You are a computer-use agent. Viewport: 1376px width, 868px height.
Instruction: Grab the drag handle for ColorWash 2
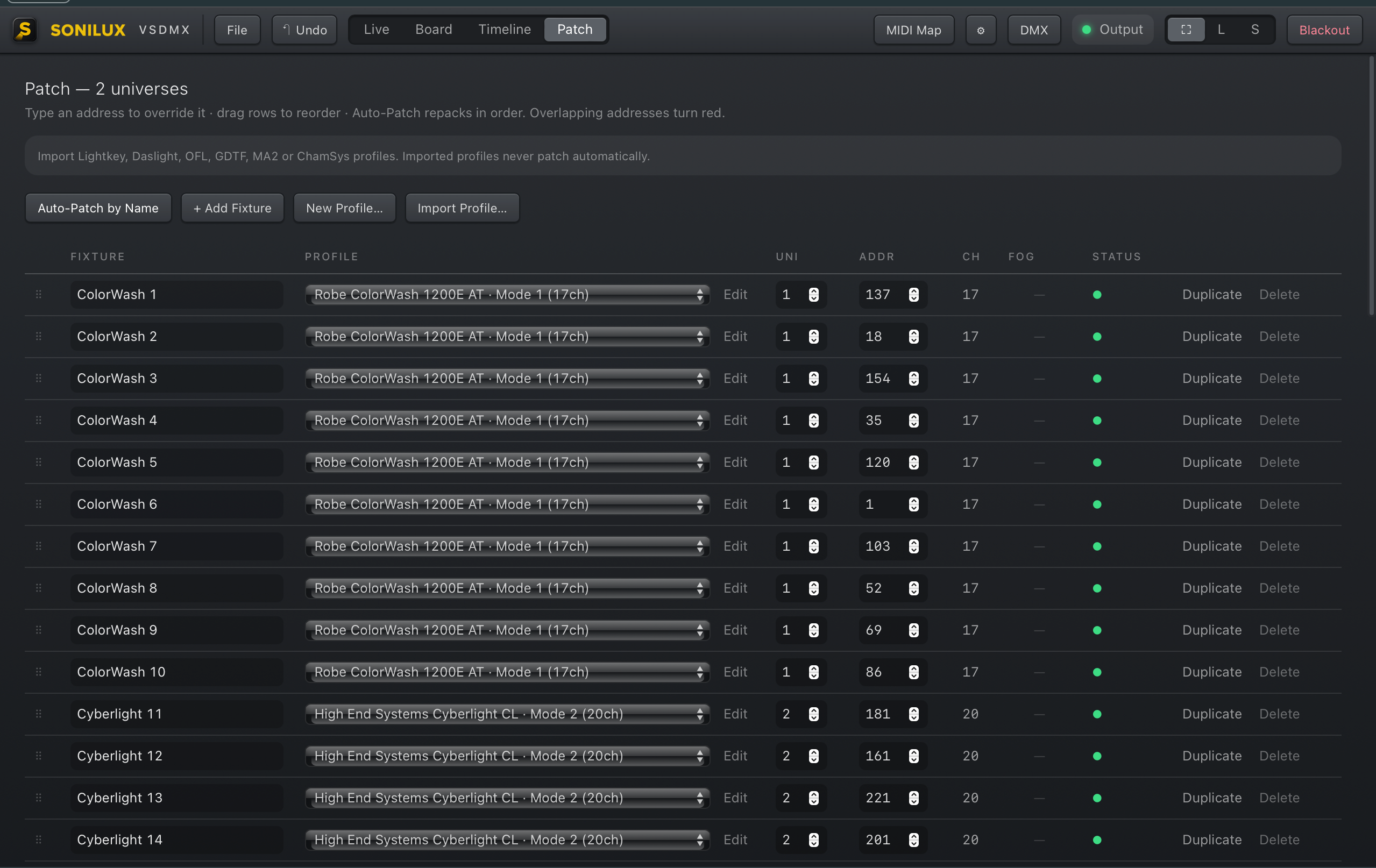[x=39, y=337]
